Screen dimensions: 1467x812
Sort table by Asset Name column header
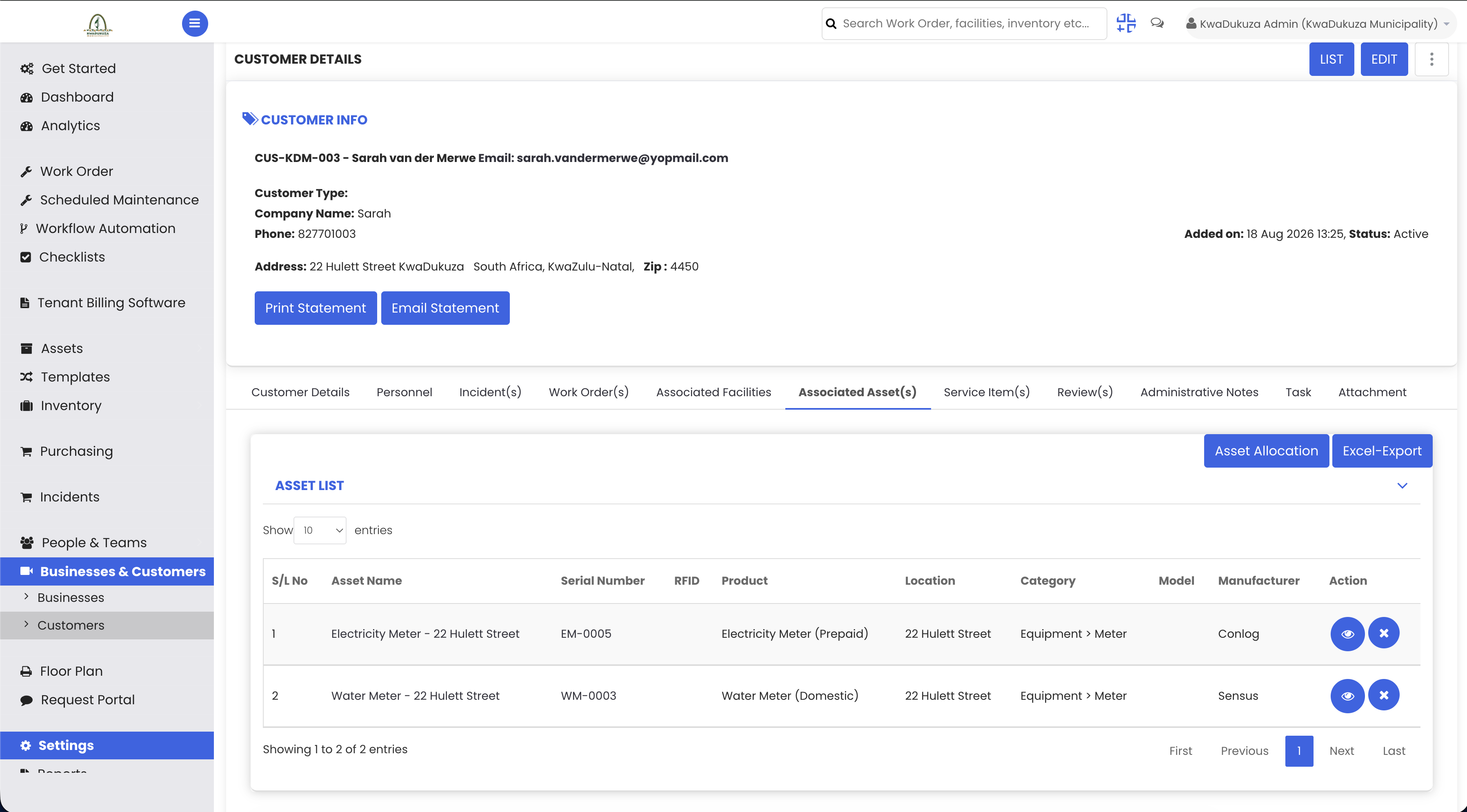(367, 581)
